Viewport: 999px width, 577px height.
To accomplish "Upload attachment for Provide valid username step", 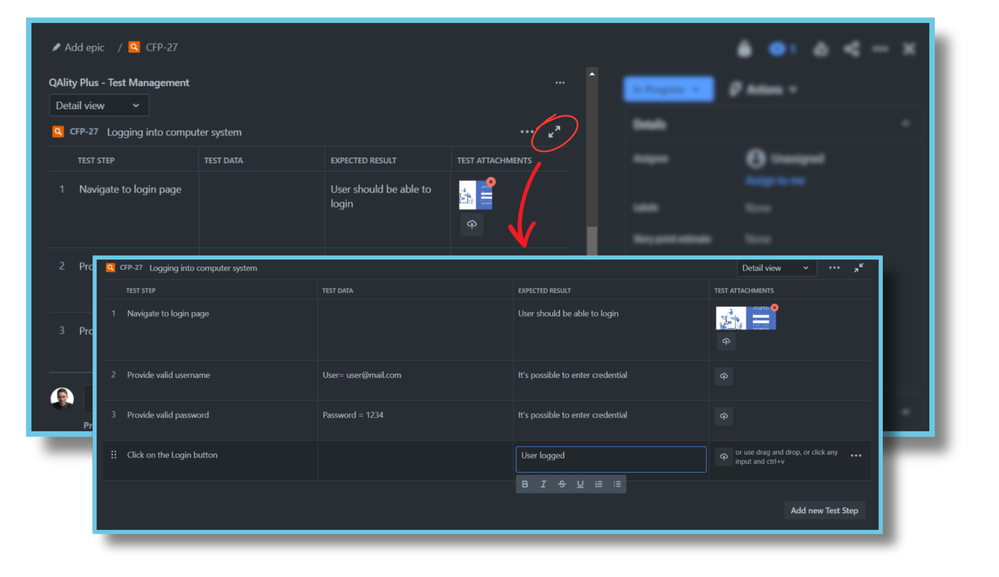I will (x=724, y=376).
